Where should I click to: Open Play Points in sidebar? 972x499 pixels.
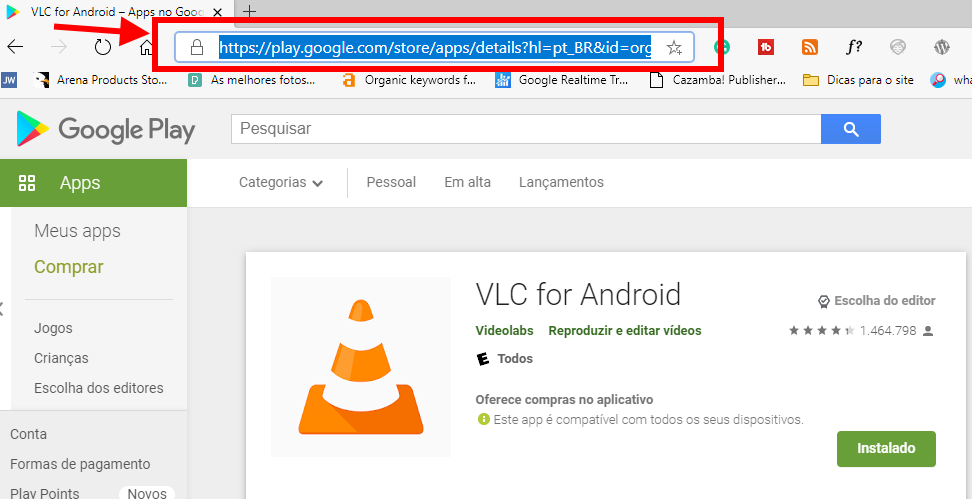(45, 493)
